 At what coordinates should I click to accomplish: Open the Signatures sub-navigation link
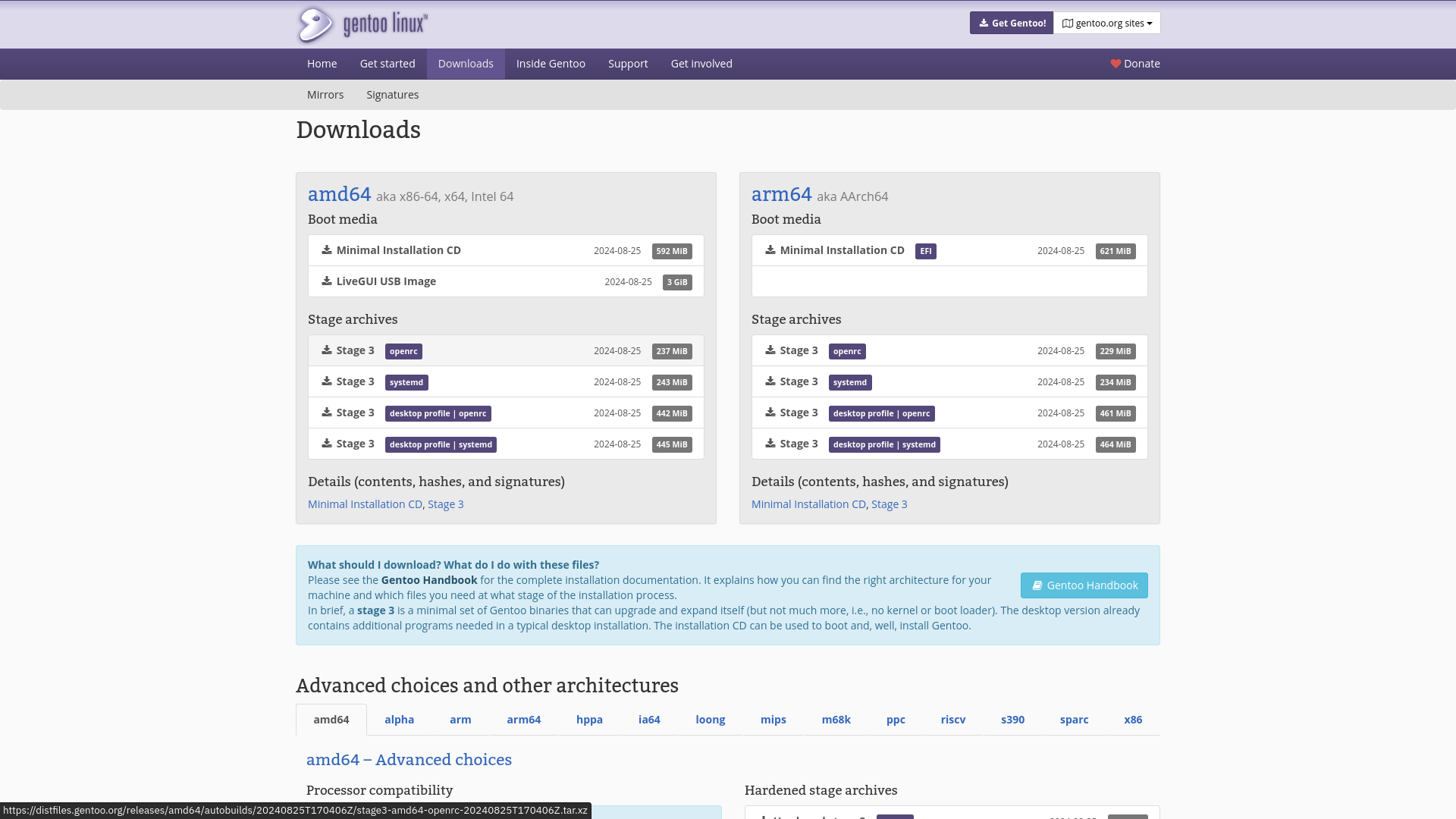tap(392, 95)
